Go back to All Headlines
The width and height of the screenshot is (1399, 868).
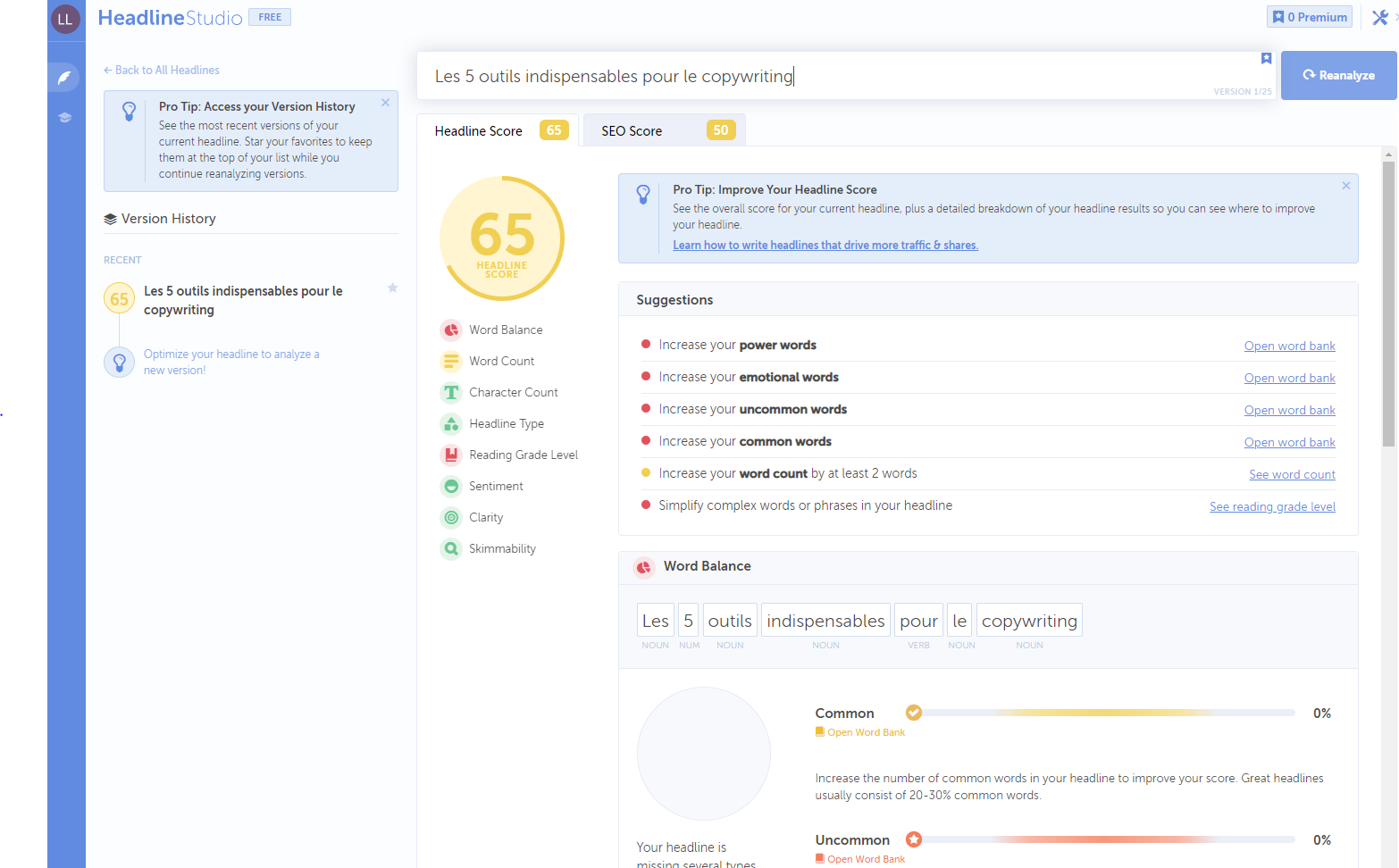162,70
